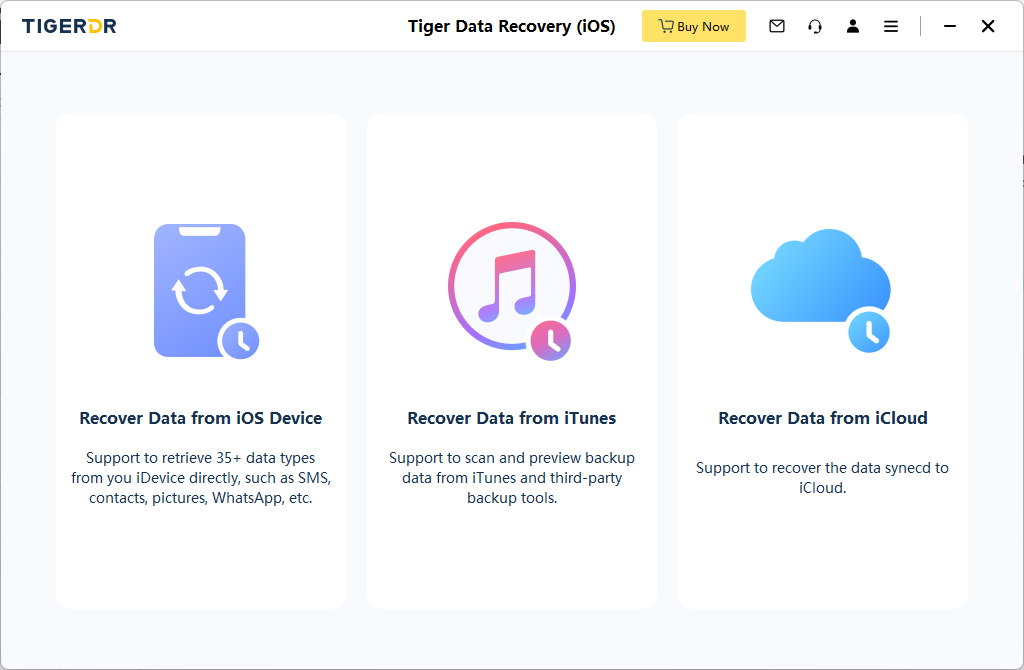The image size is (1024, 670).
Task: Click the "Tiger Data Recovery (iOS)" title text
Action: pyautogui.click(x=512, y=27)
